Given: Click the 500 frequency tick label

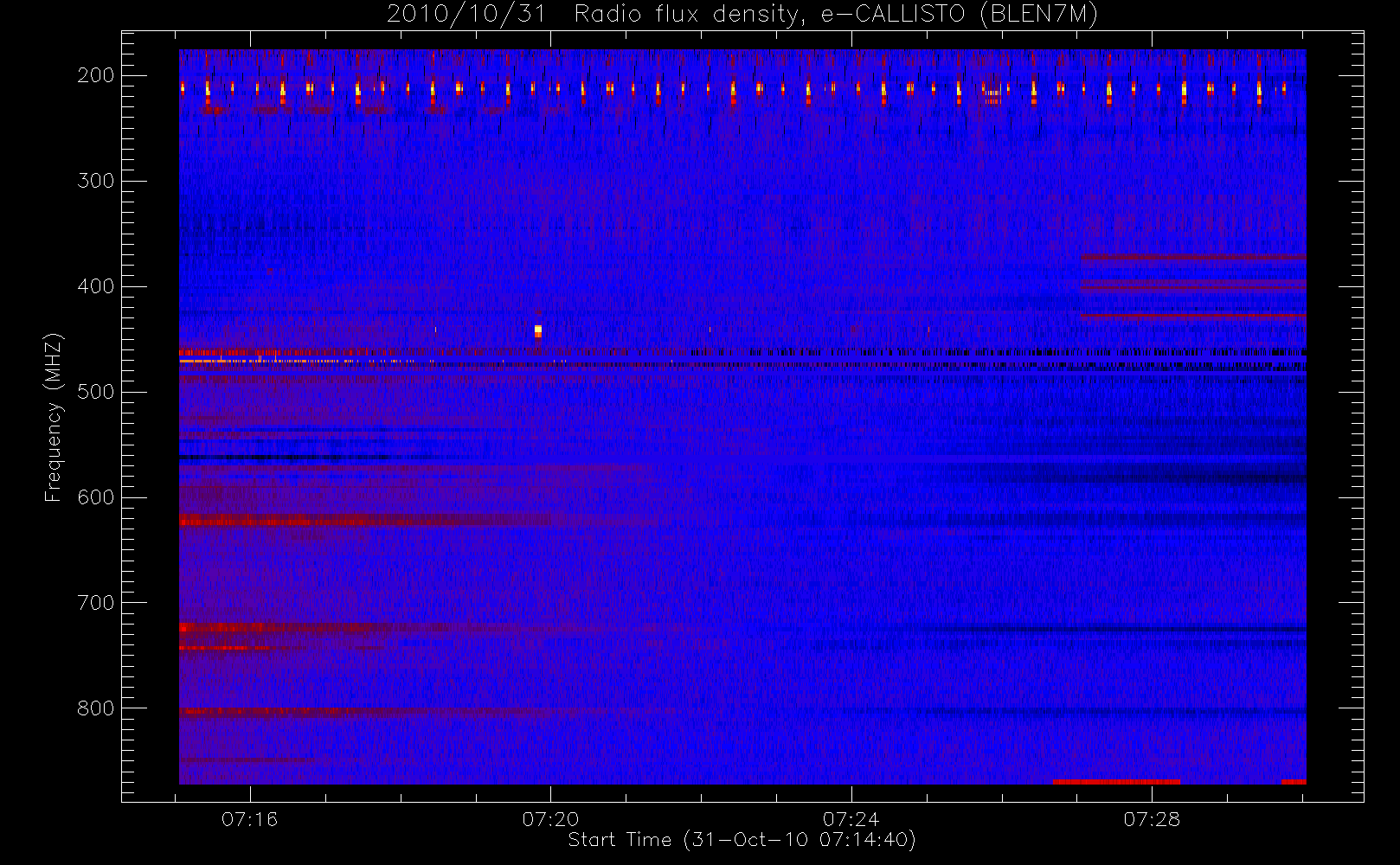Looking at the screenshot, I should (x=96, y=392).
